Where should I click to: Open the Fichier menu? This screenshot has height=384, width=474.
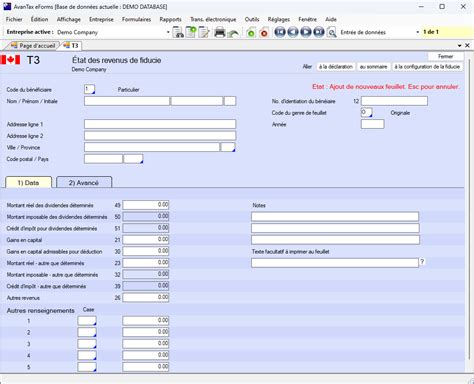coord(14,19)
